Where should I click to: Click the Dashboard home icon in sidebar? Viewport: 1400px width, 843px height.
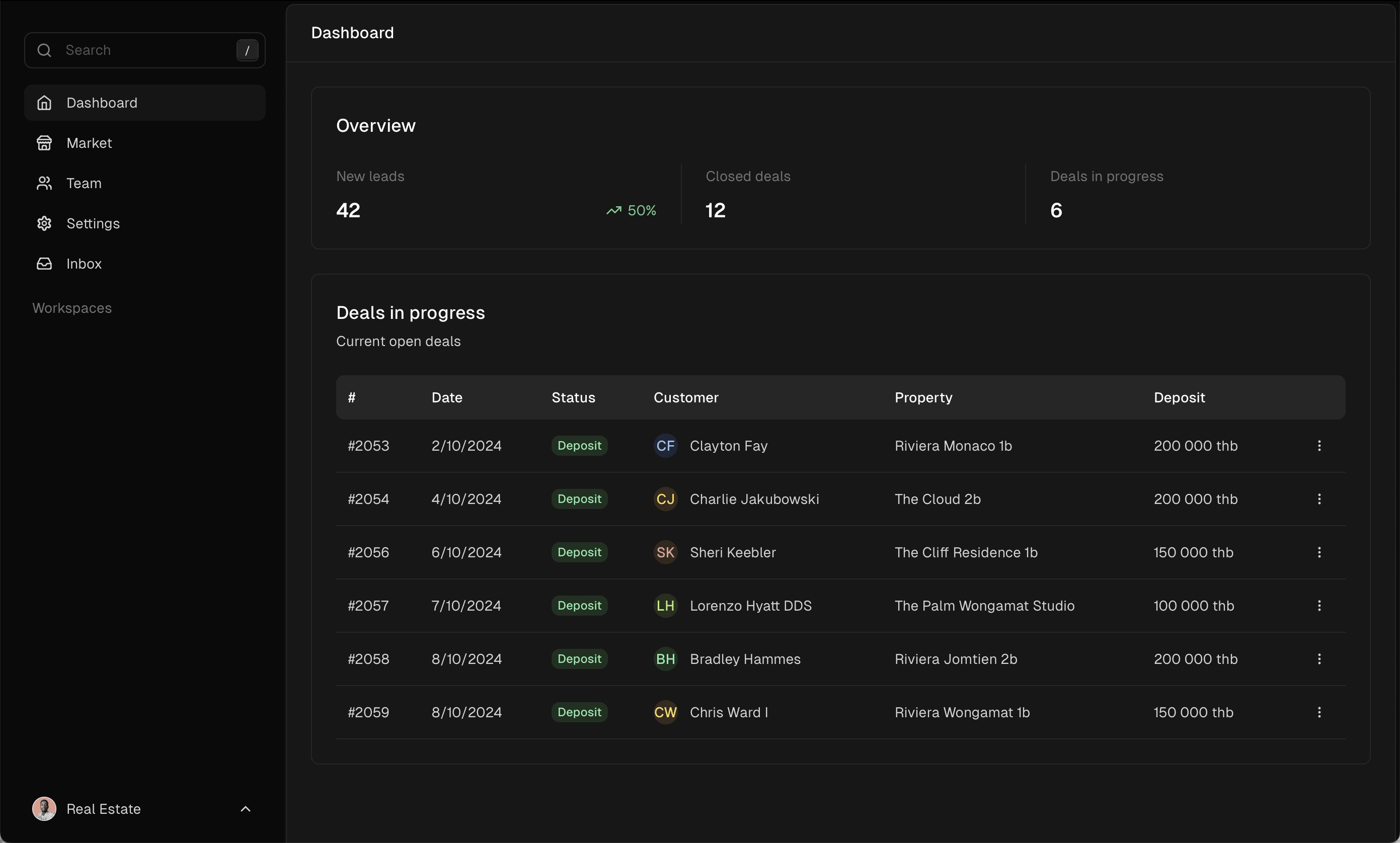click(x=44, y=103)
